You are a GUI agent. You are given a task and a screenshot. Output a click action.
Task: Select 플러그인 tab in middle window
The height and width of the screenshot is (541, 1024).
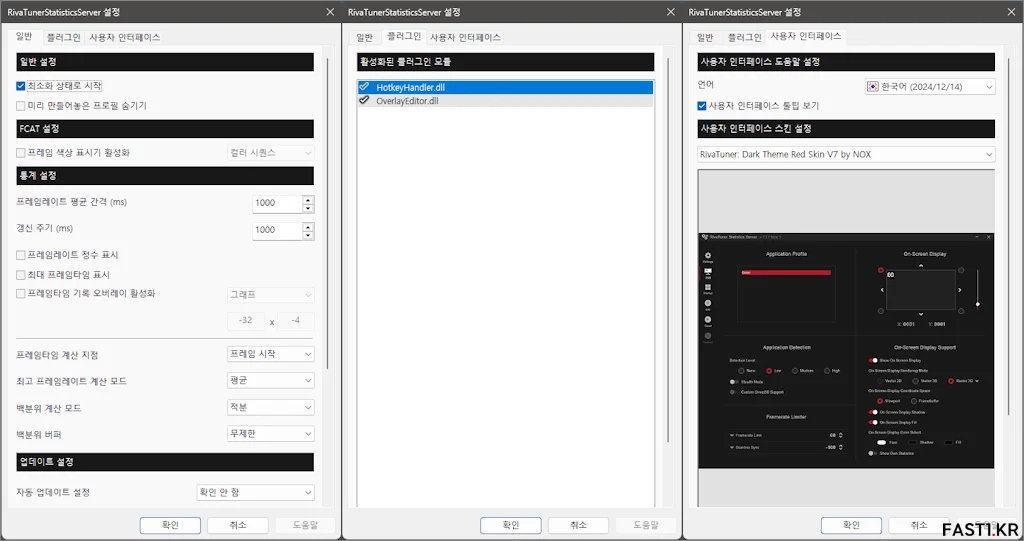404,37
